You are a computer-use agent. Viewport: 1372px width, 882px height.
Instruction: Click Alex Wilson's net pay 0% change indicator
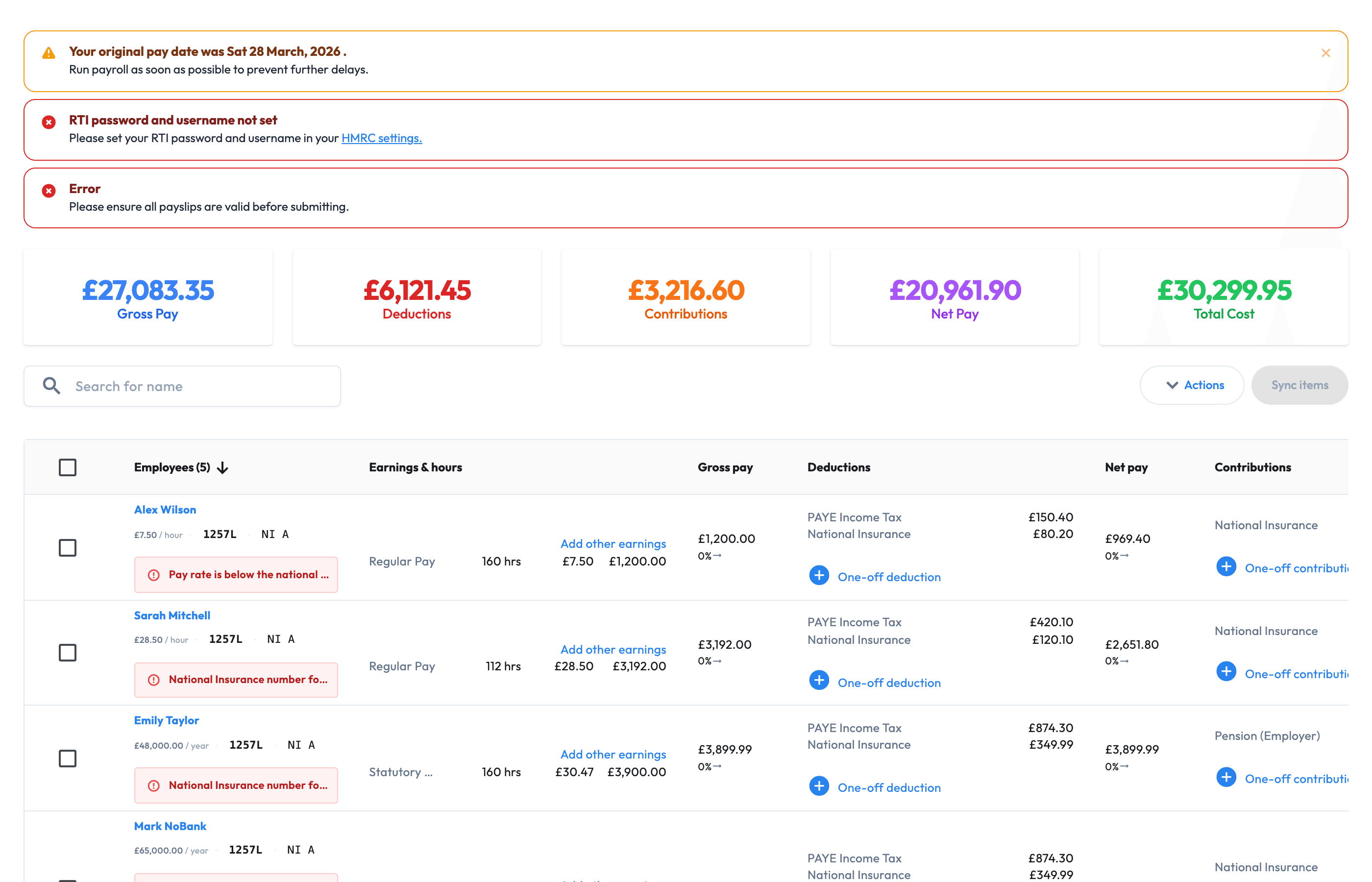coord(1117,556)
